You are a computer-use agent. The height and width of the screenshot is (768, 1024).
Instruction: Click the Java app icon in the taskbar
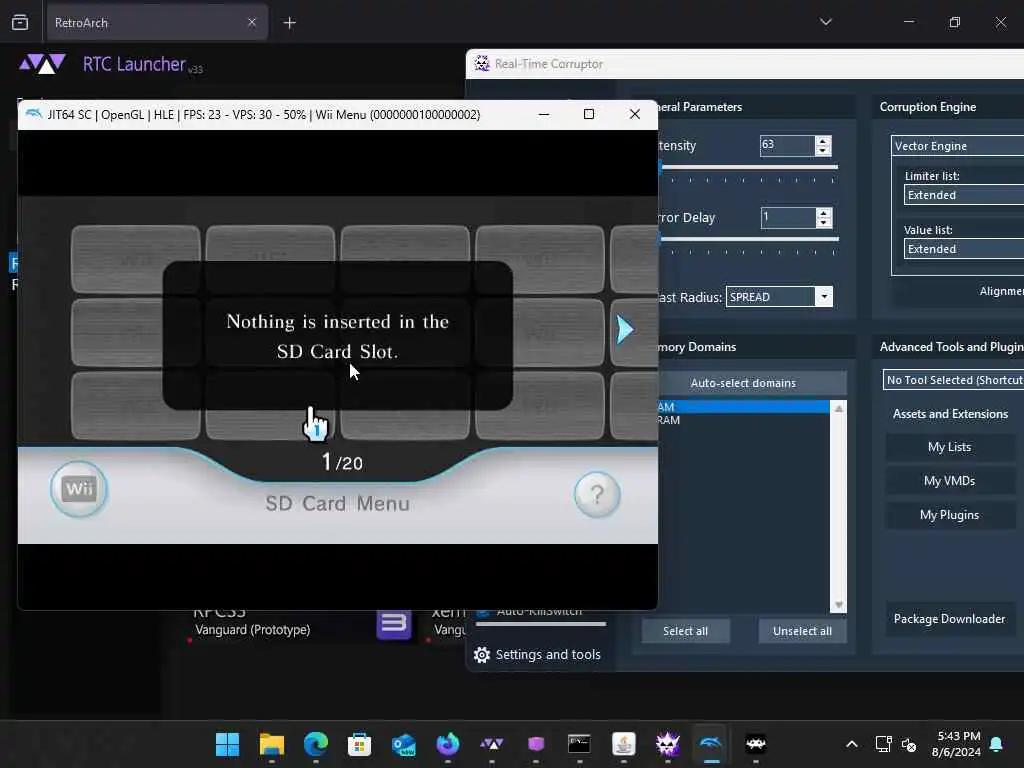click(624, 744)
